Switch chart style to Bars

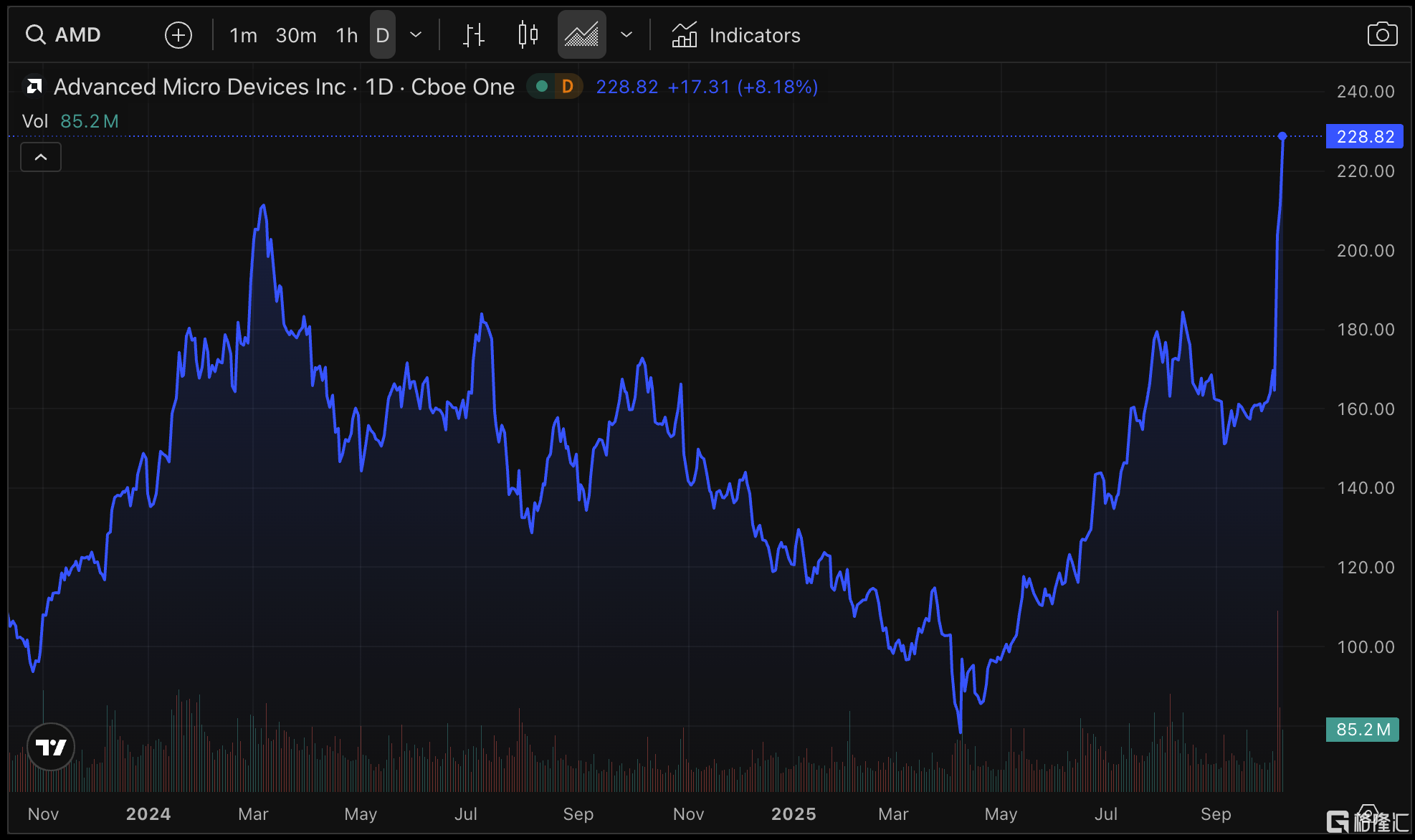(x=473, y=34)
